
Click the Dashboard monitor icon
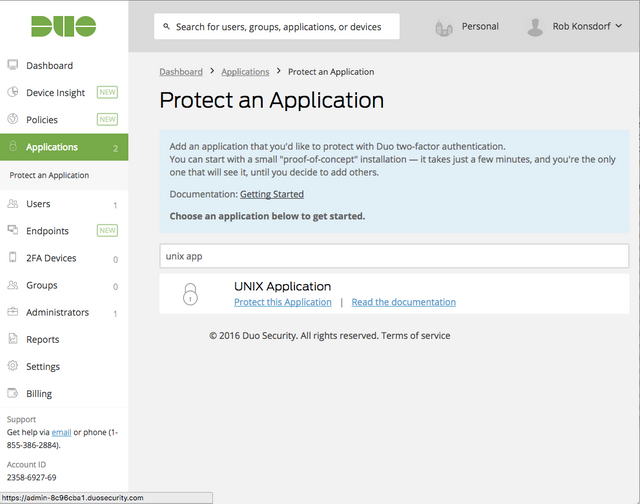click(x=13, y=65)
